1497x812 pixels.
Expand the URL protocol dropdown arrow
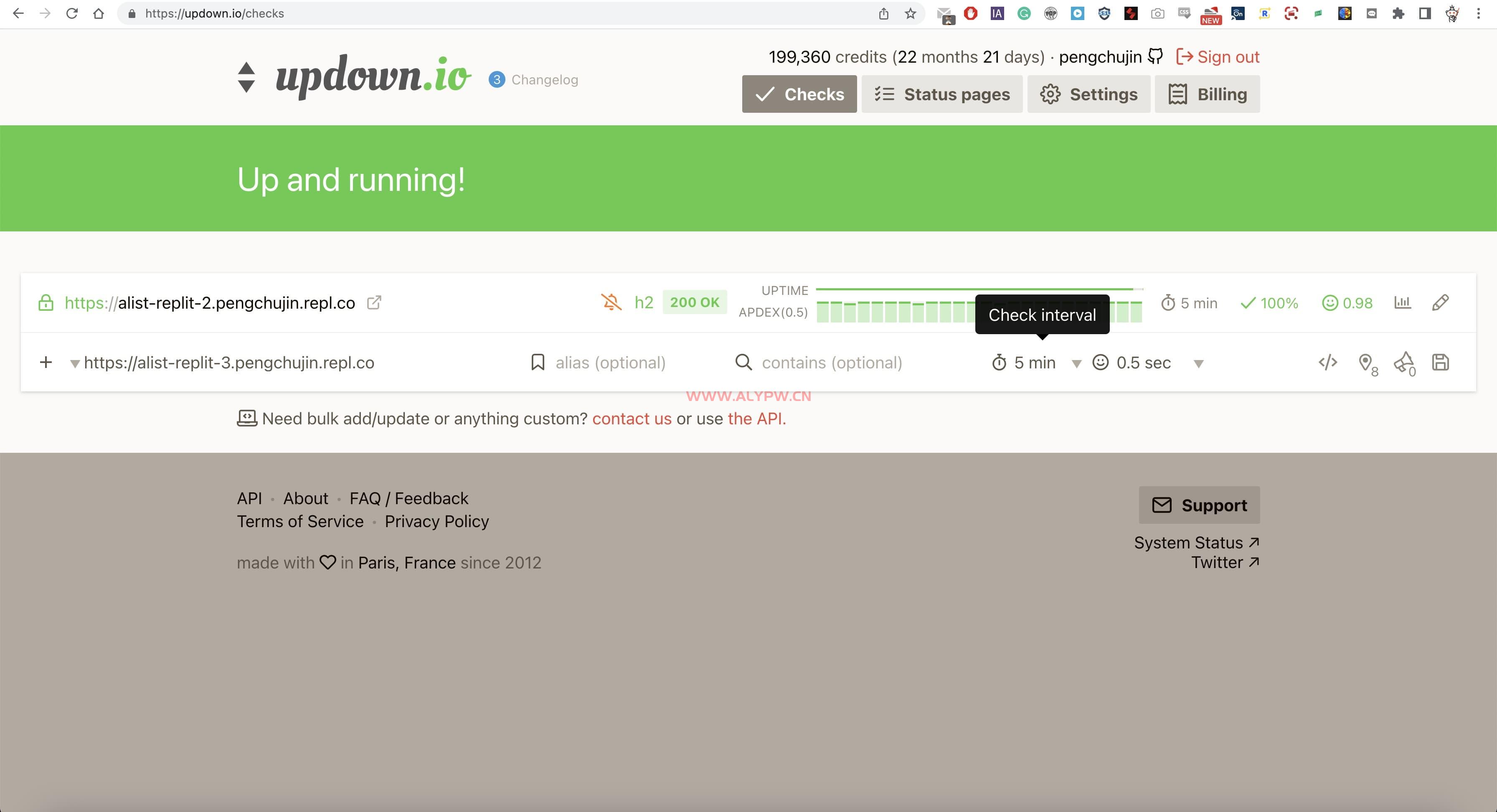point(74,364)
